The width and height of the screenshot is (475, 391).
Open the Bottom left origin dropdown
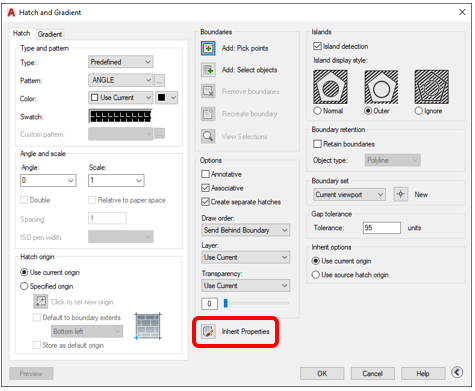pos(87,331)
